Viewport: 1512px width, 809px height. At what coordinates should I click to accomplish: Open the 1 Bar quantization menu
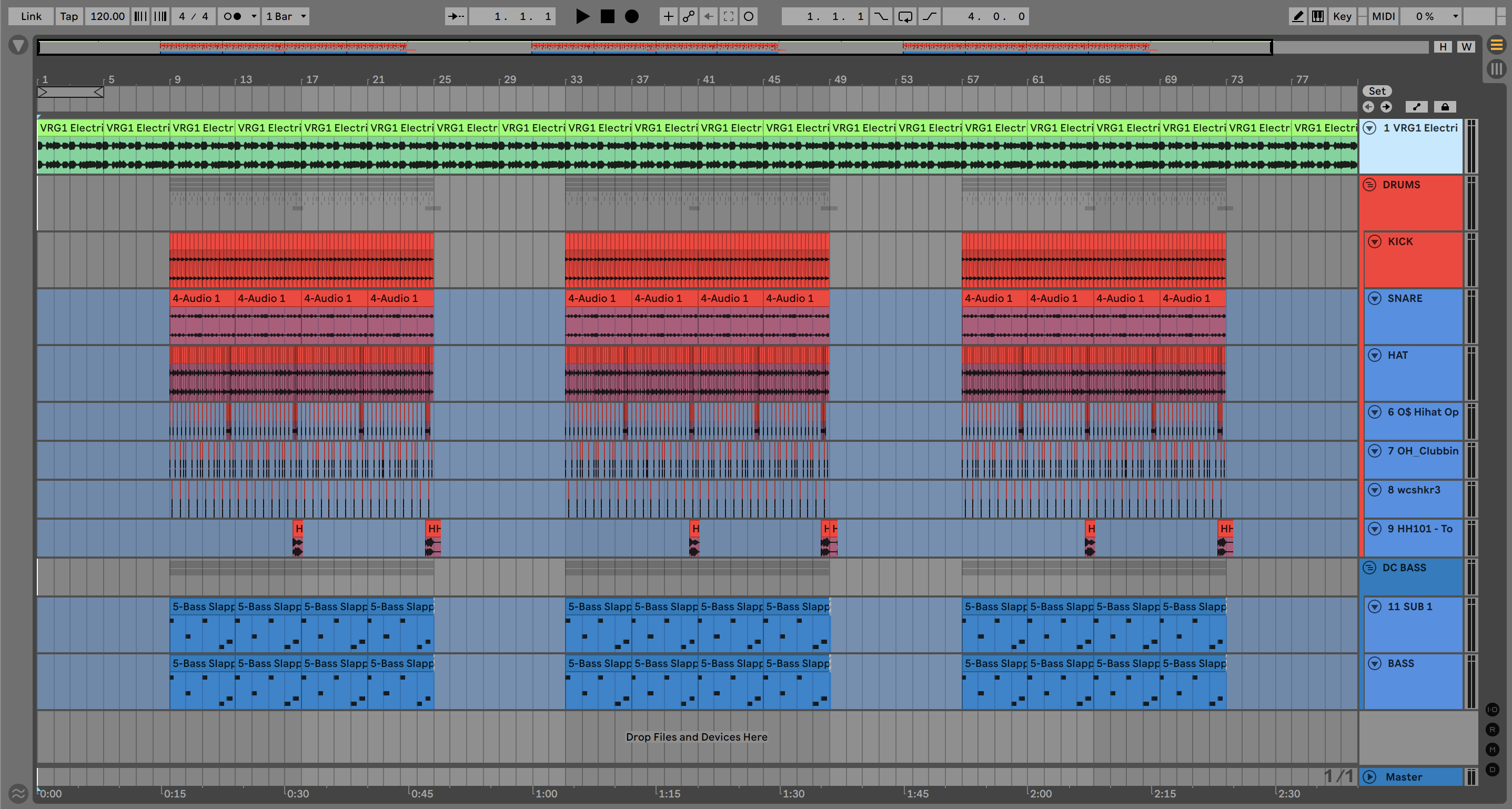click(x=286, y=16)
